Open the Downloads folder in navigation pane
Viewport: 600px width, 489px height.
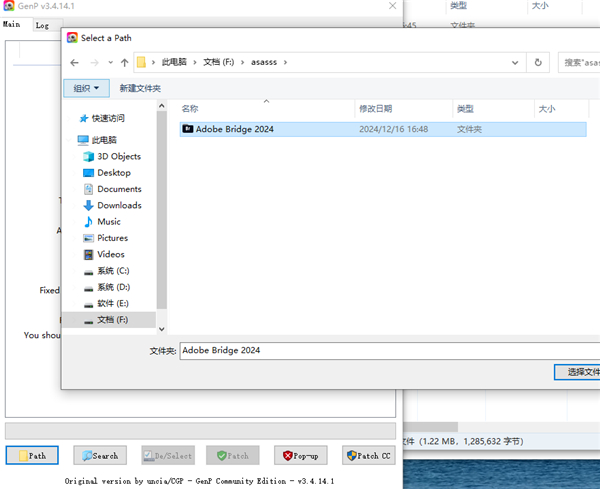pos(118,206)
